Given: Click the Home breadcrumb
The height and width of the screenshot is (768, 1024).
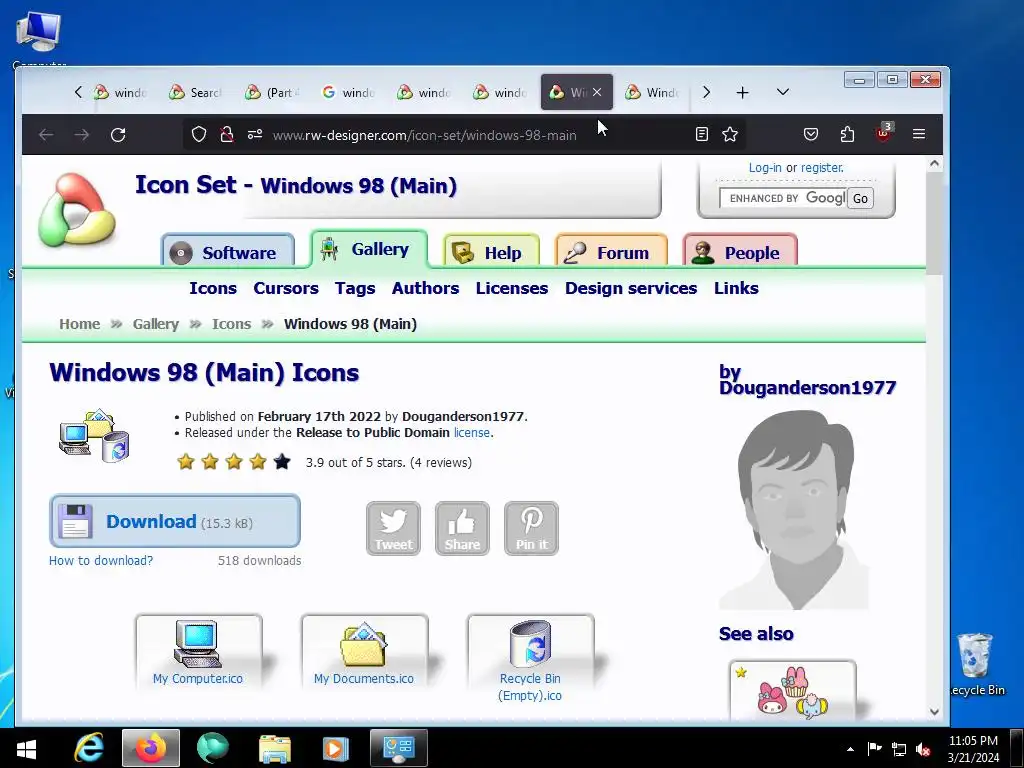Looking at the screenshot, I should click(x=80, y=324).
